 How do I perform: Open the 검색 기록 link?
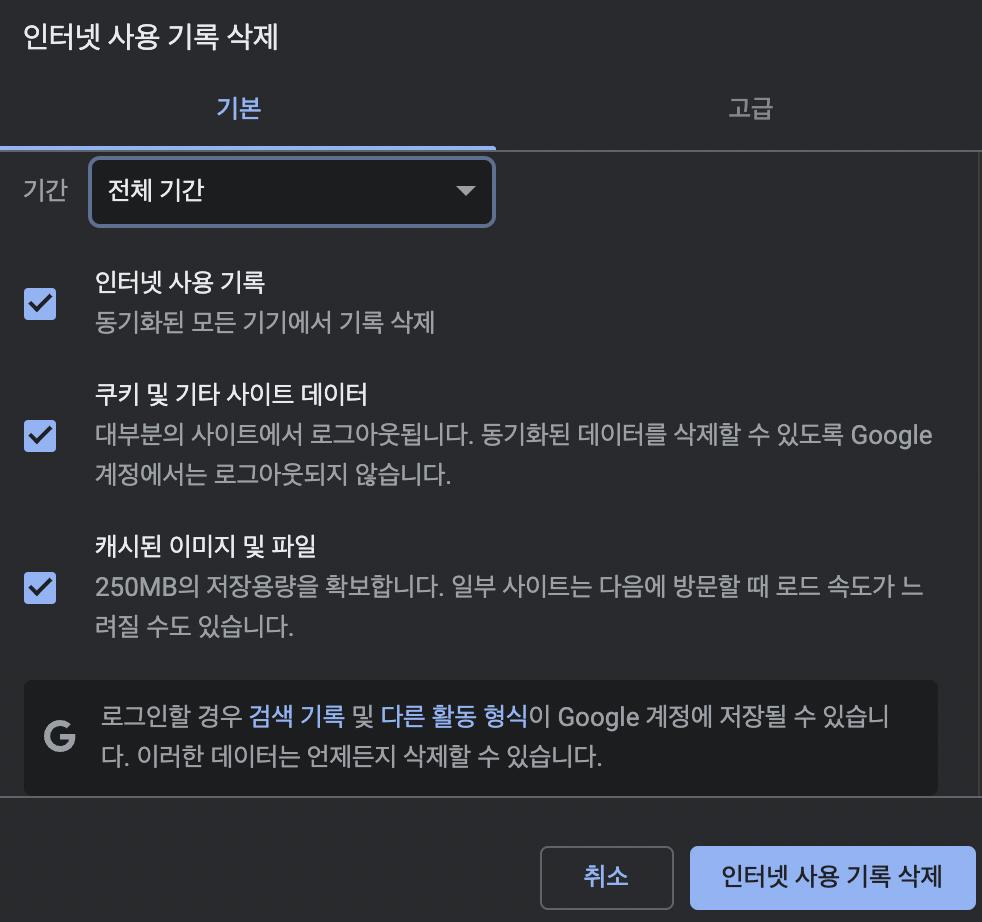[297, 716]
